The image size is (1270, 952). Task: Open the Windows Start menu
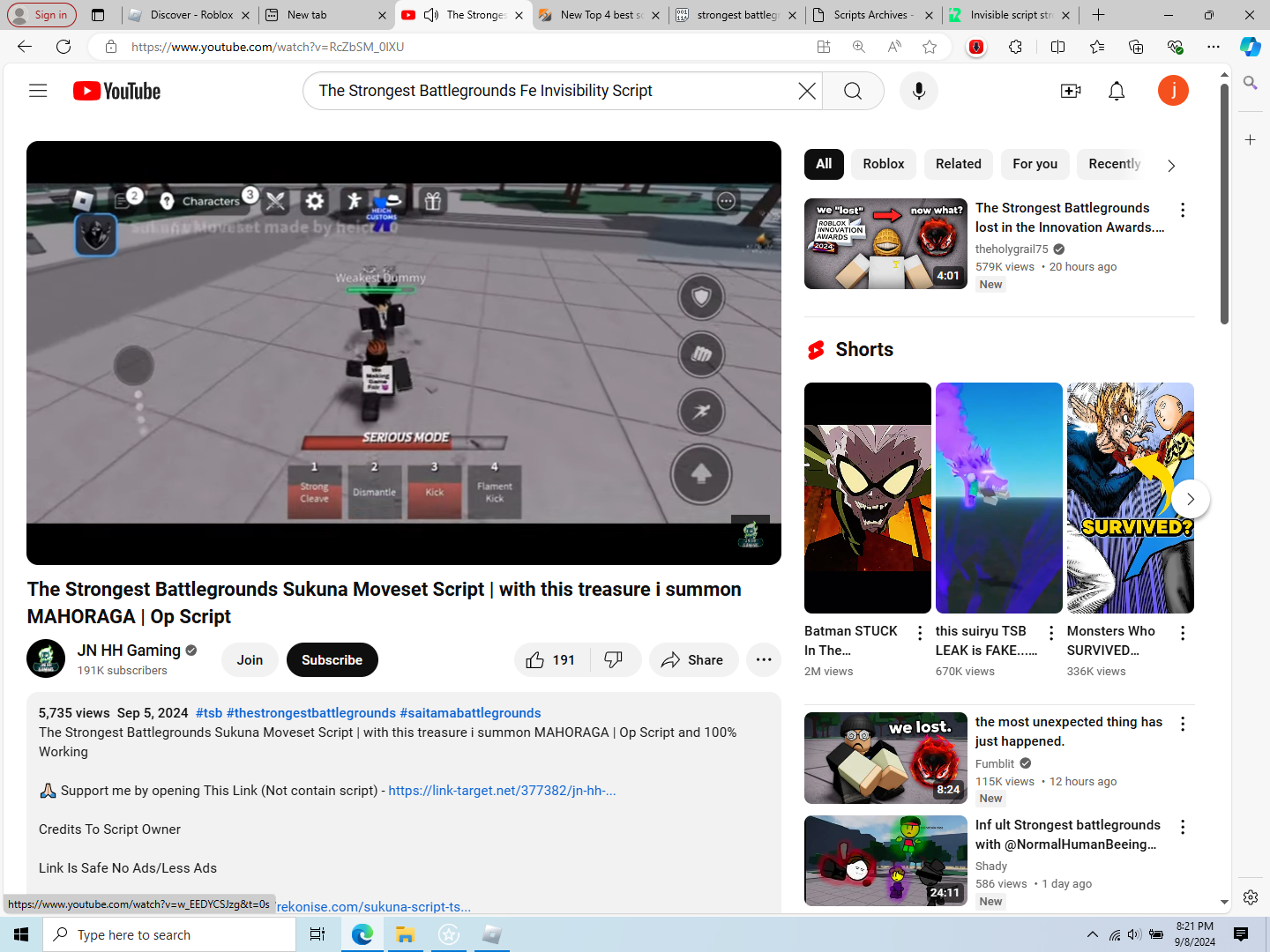(21, 934)
